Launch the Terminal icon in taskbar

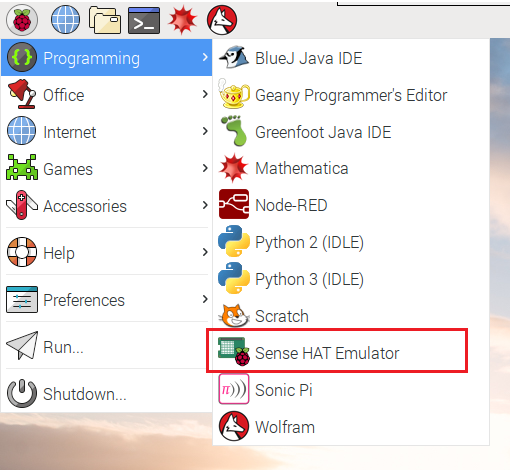pos(144,20)
